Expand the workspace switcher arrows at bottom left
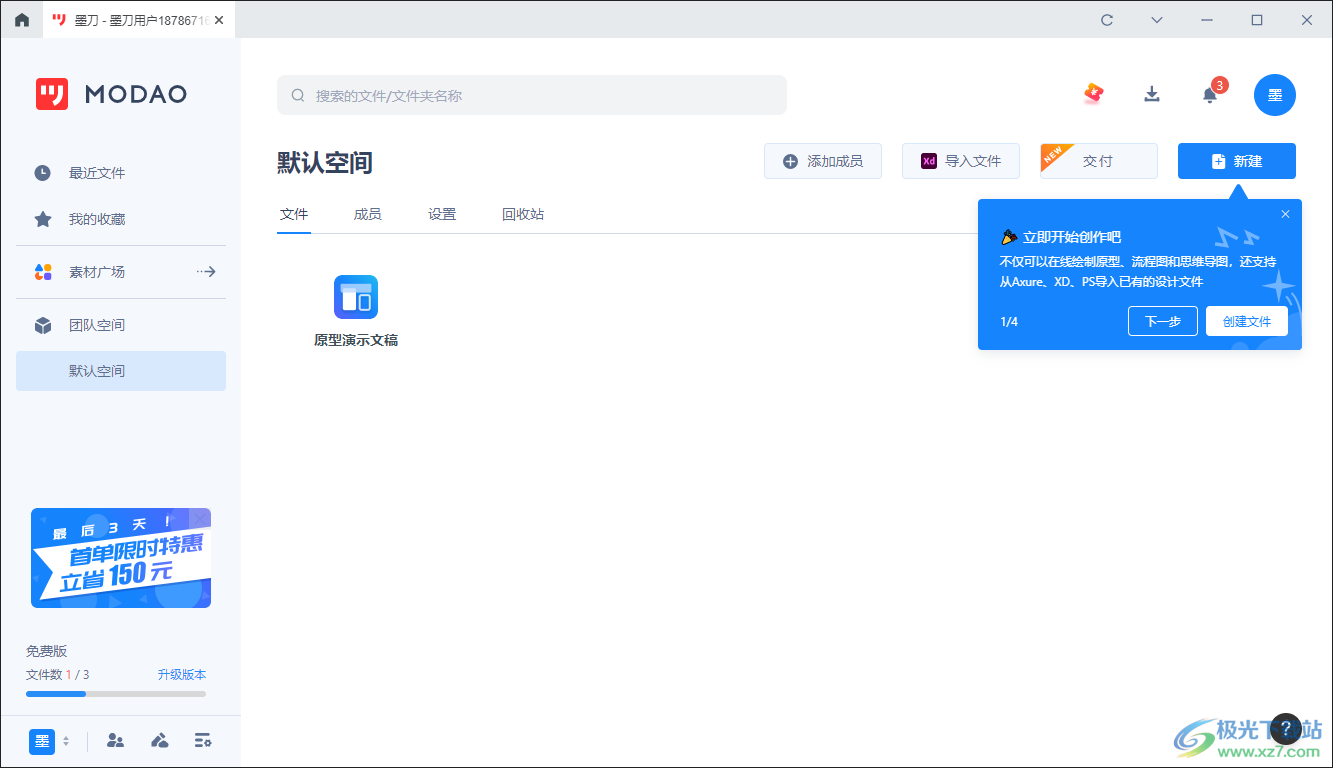Image resolution: width=1333 pixels, height=768 pixels. [x=68, y=741]
